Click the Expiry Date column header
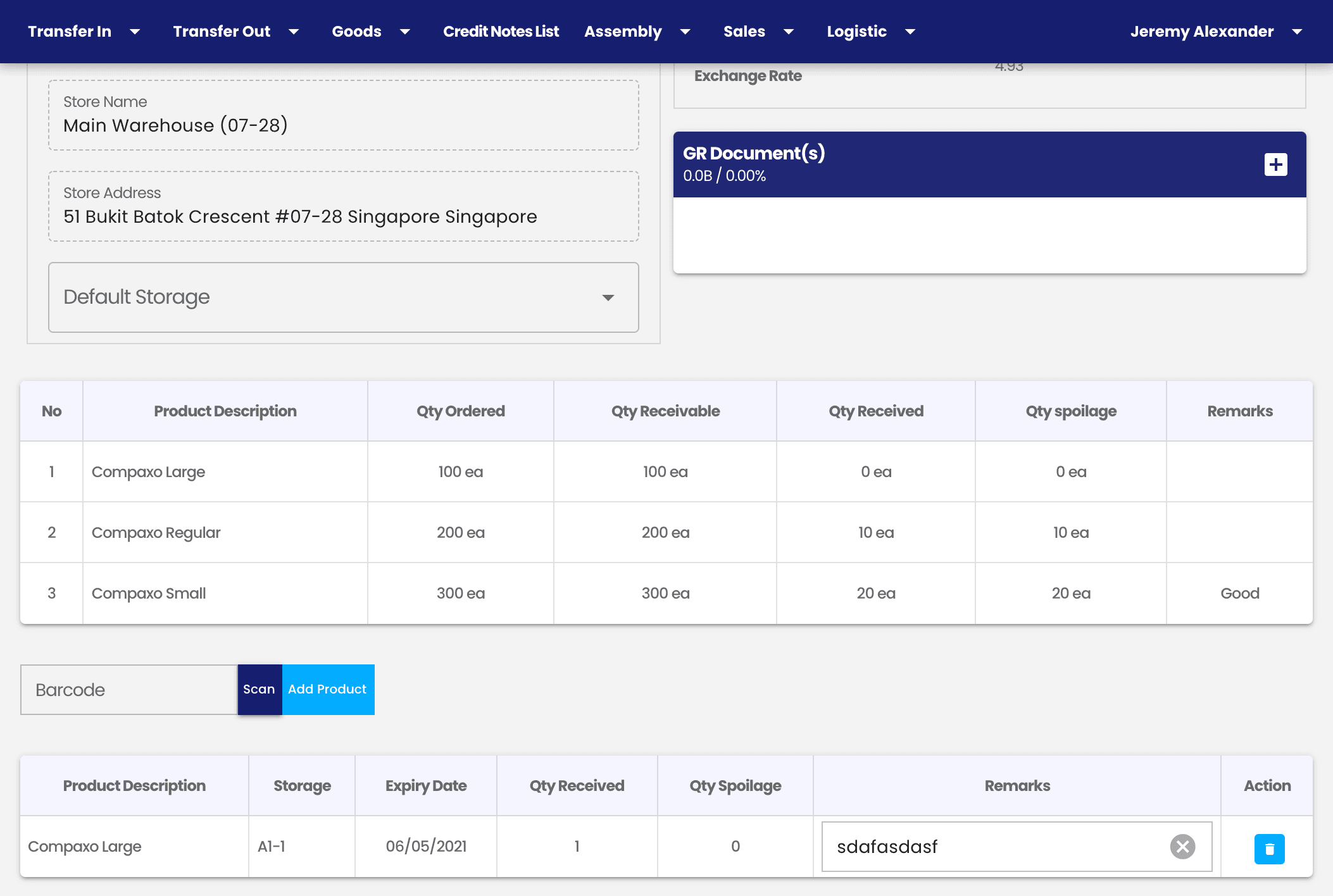Screen dimensions: 1333x896 click(x=426, y=786)
